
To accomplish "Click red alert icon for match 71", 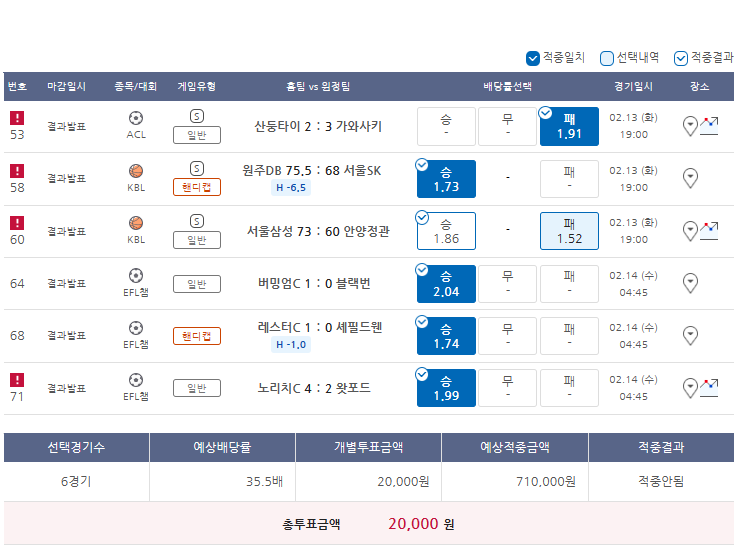I will [17, 380].
